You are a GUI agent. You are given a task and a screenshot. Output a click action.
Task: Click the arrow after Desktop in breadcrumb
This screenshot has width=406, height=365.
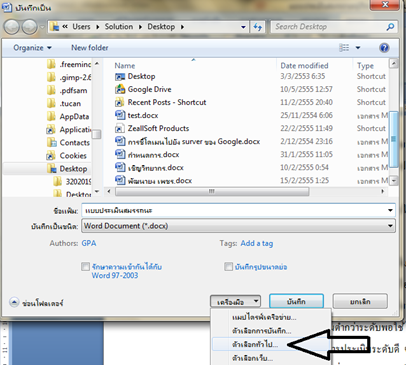coord(182,27)
